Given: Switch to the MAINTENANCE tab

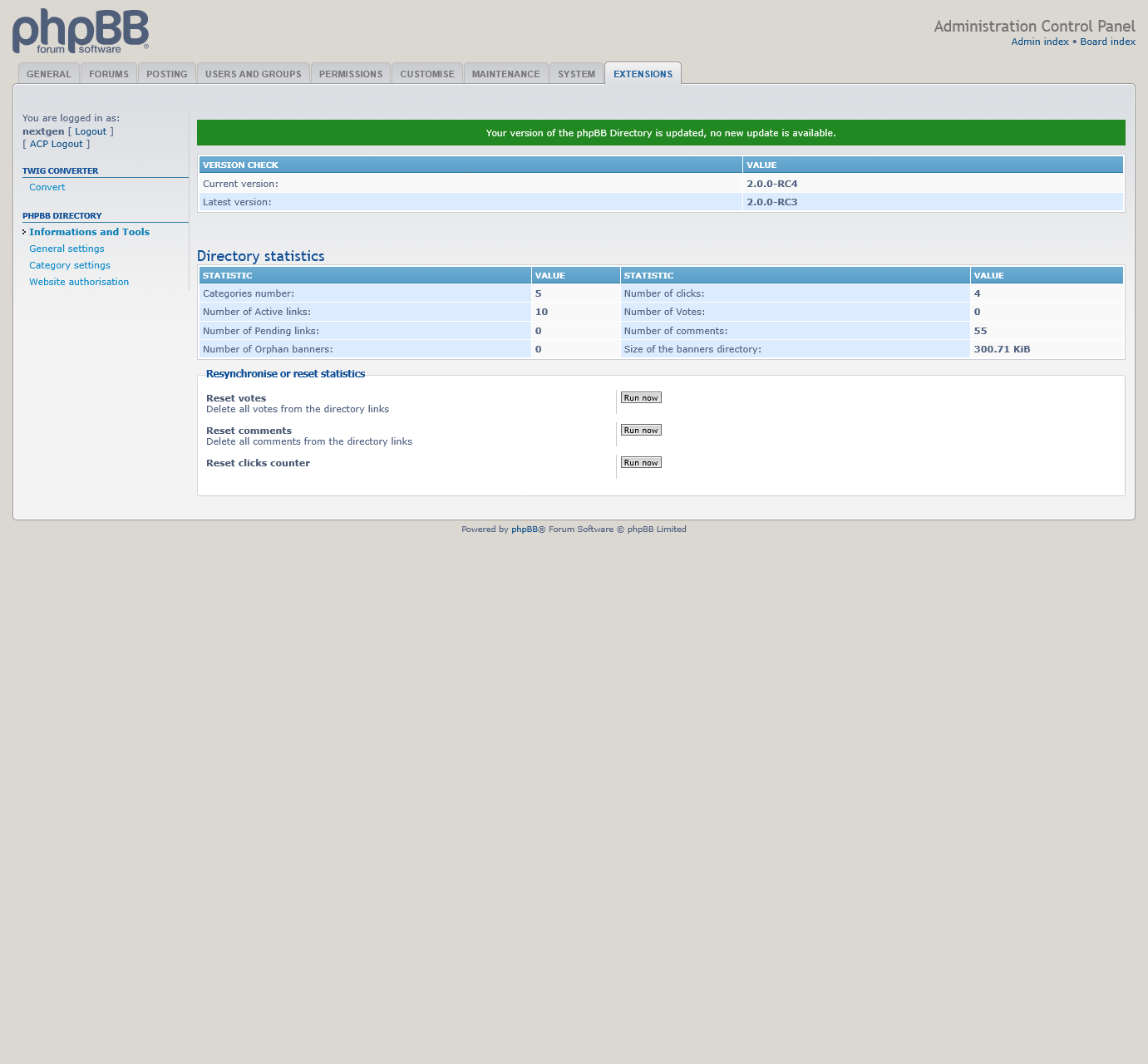Looking at the screenshot, I should pyautogui.click(x=505, y=73).
